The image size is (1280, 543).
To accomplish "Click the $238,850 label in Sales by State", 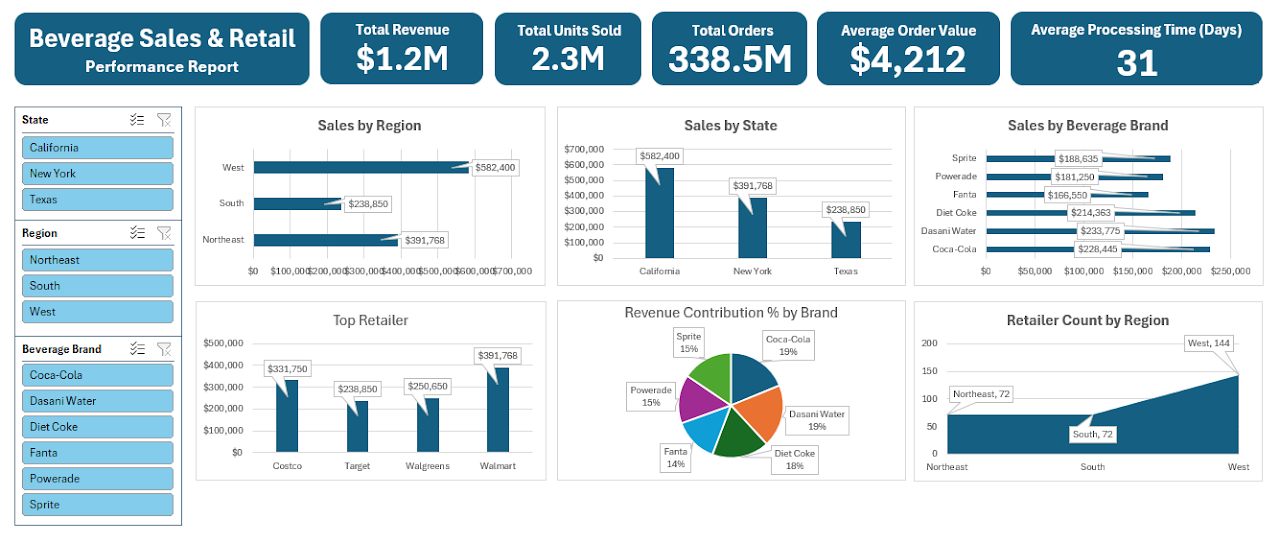I will click(845, 210).
